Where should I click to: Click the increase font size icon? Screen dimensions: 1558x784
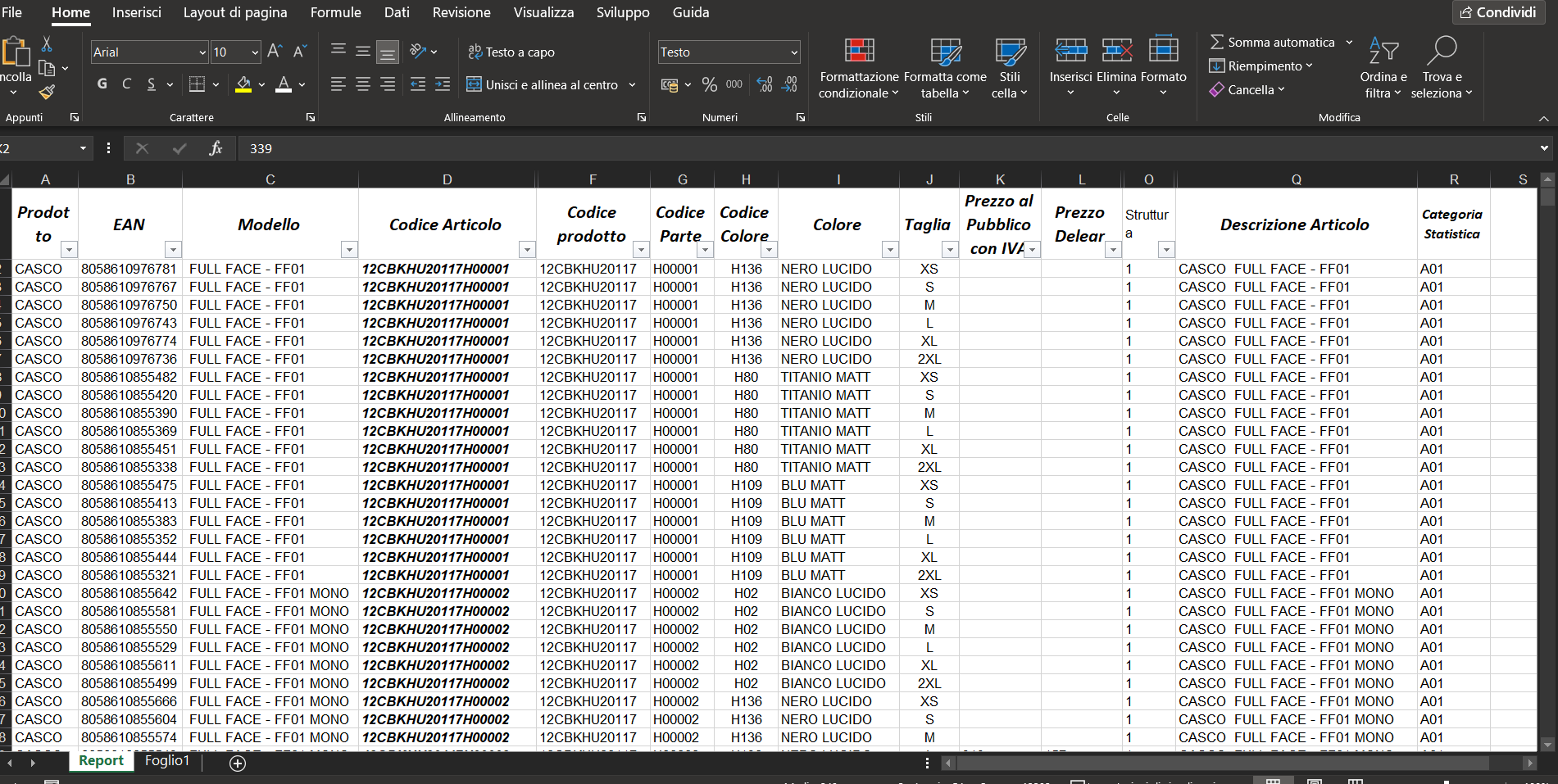click(275, 52)
